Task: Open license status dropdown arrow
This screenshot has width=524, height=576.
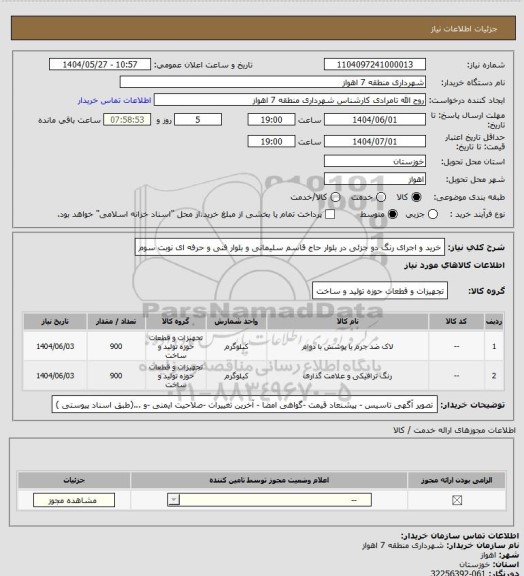Action: [173, 500]
